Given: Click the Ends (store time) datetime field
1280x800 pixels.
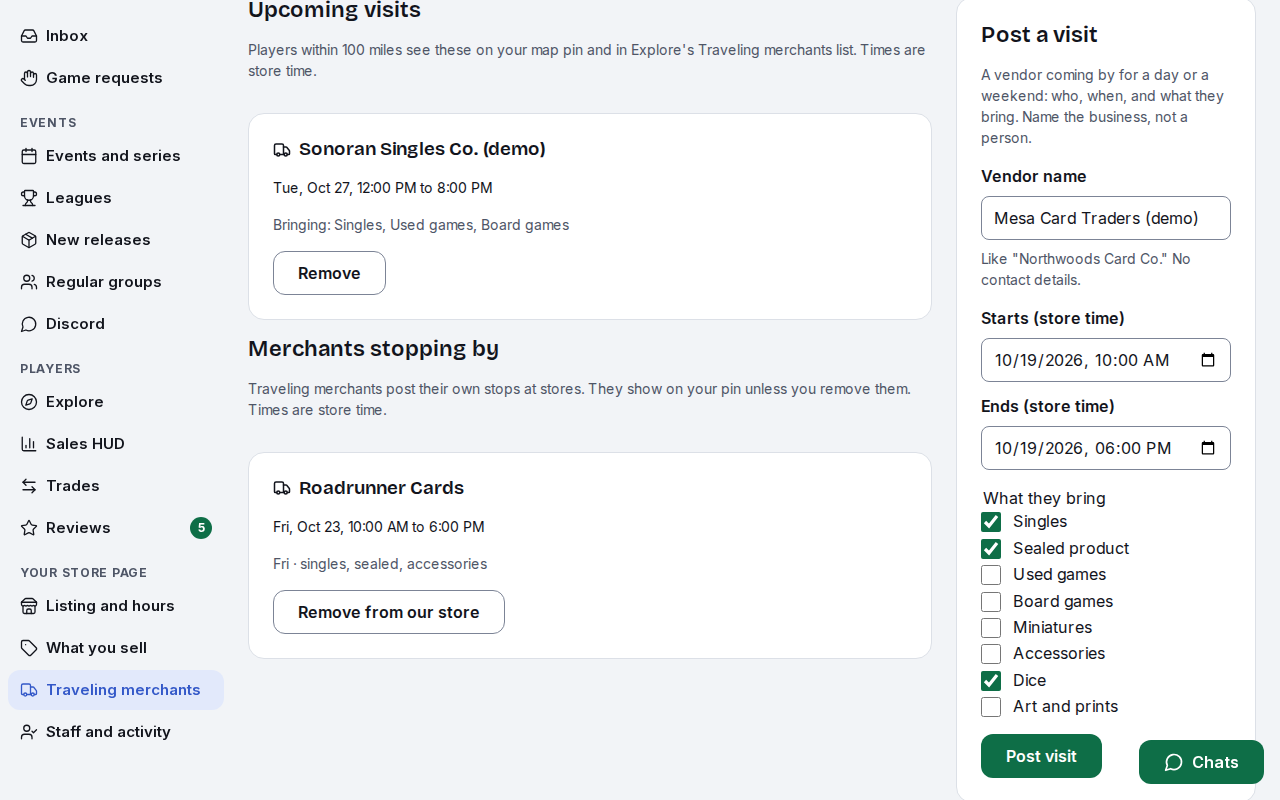Looking at the screenshot, I should pos(1106,448).
